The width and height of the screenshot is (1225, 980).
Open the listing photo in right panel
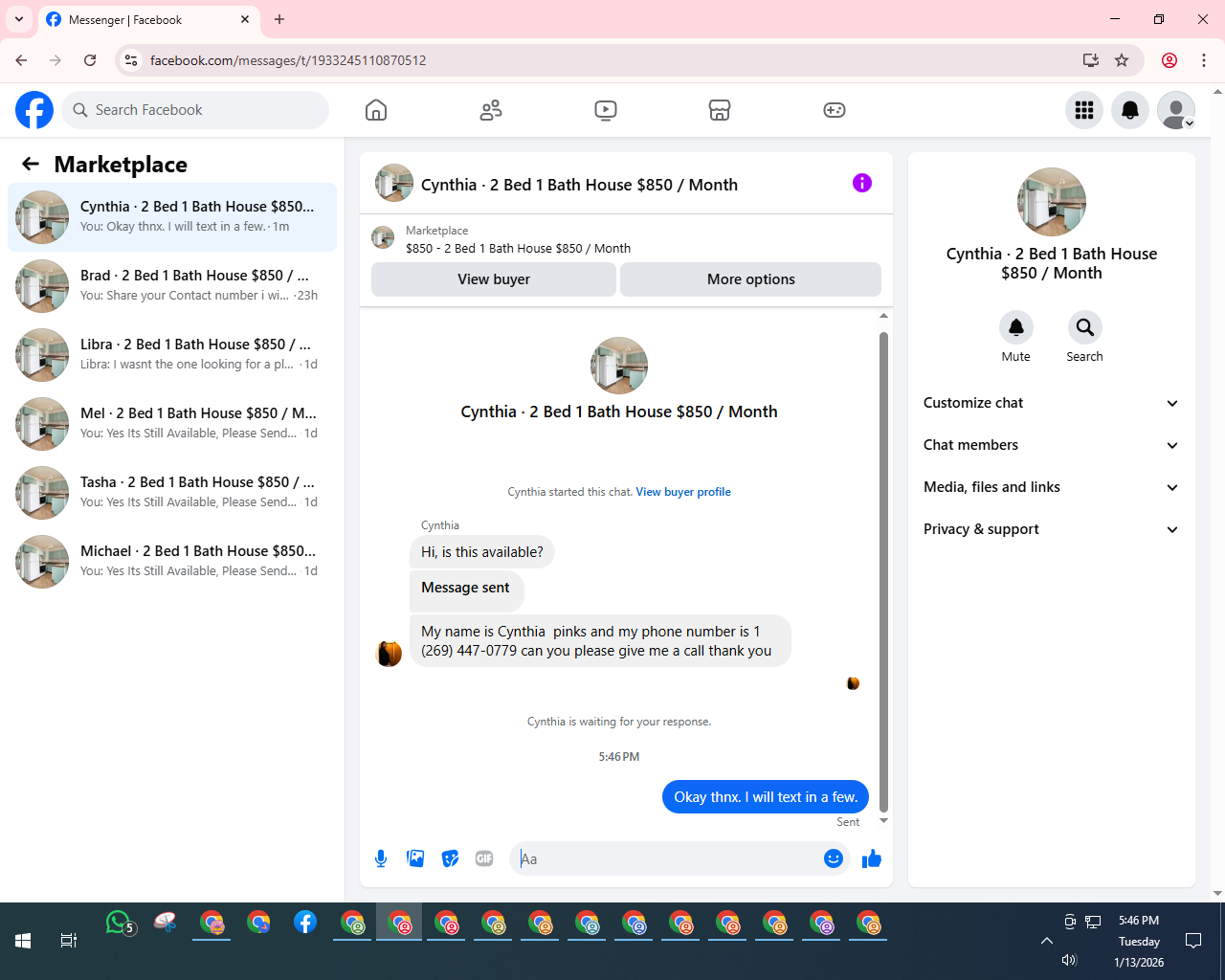1052,202
